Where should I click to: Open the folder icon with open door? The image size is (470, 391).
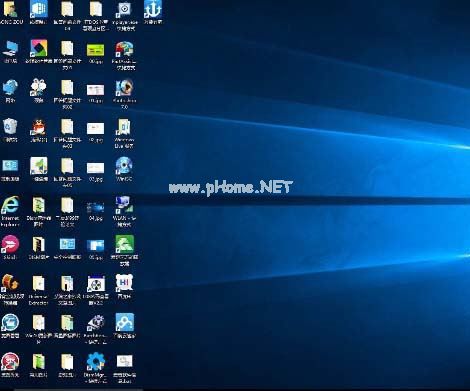point(39,244)
